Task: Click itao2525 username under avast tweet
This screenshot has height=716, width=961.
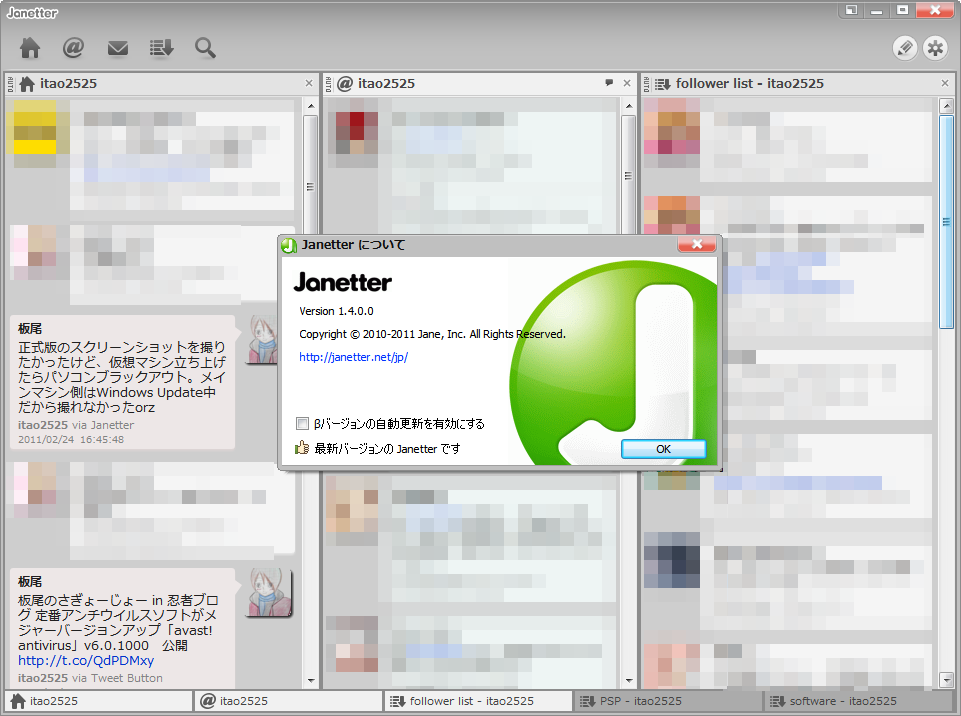Action: [43, 678]
